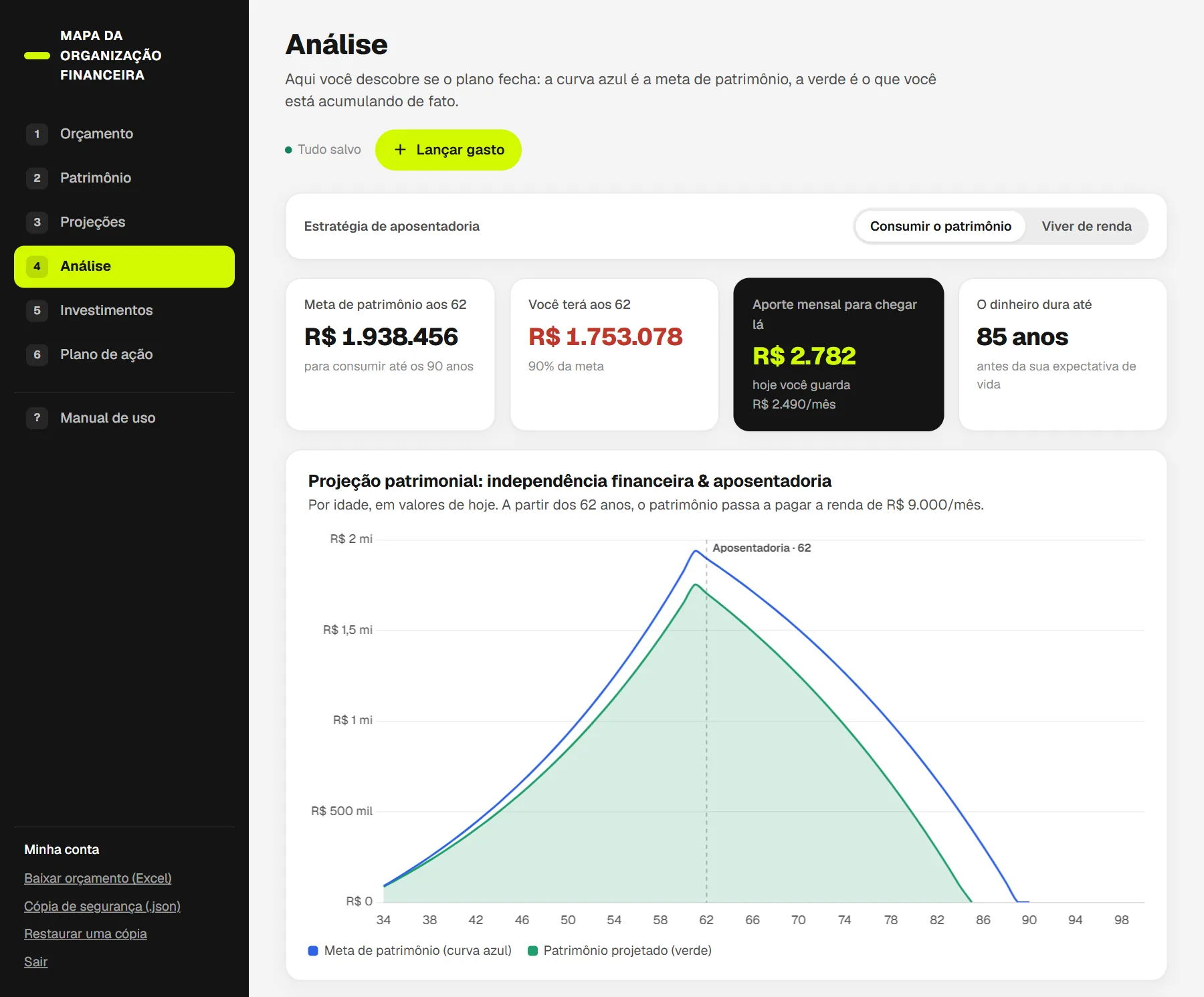This screenshot has height=997, width=1204.
Task: Click the number 2 badge beside Patrimônio
Action: click(37, 178)
